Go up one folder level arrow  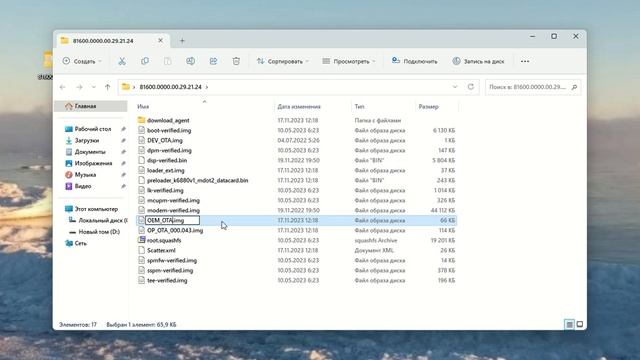click(x=107, y=87)
